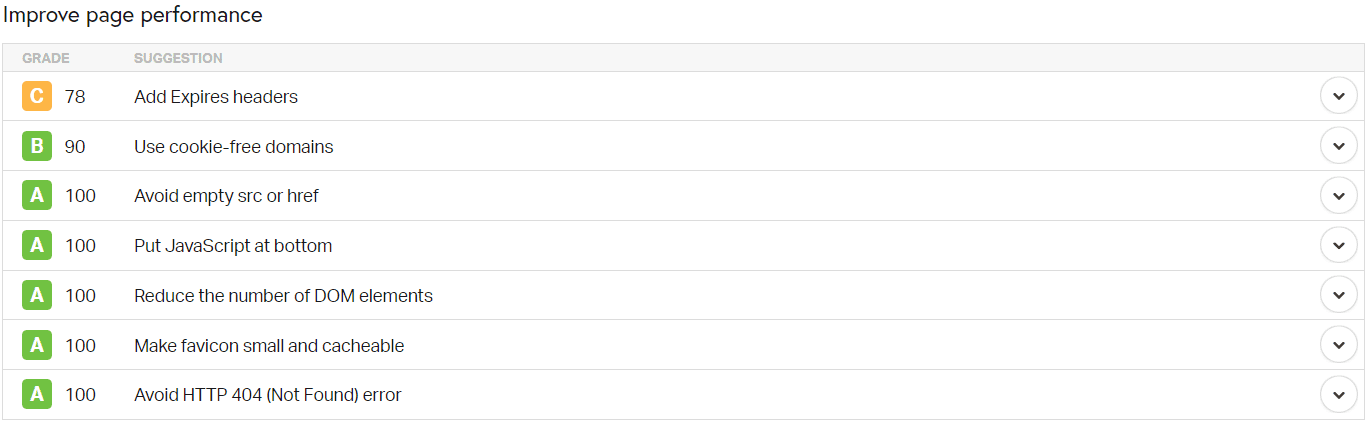Viewport: 1366px width, 423px height.
Task: Click the A grade badge for DOM elements
Action: click(37, 296)
